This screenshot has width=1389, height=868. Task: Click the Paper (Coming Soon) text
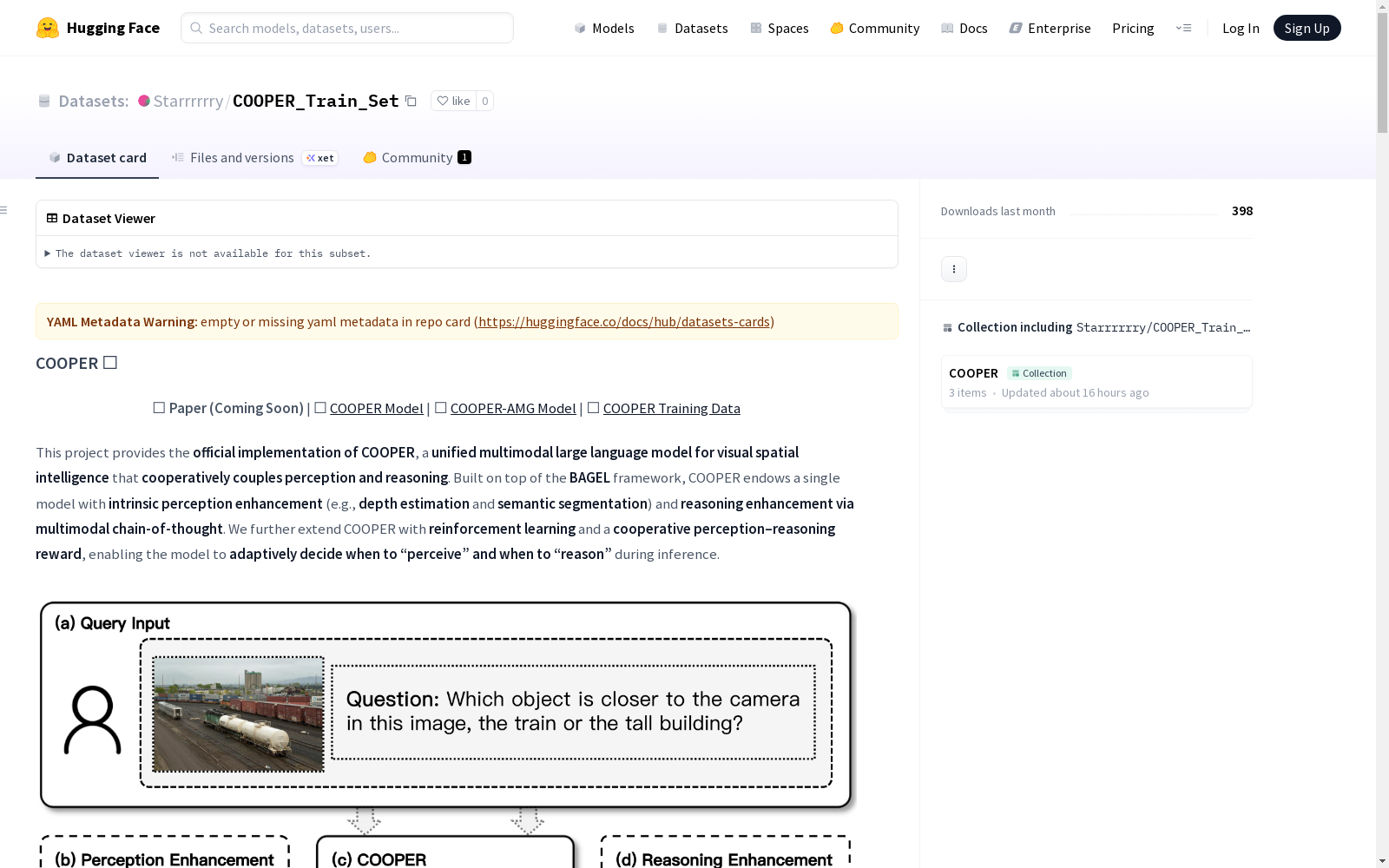[x=236, y=408]
